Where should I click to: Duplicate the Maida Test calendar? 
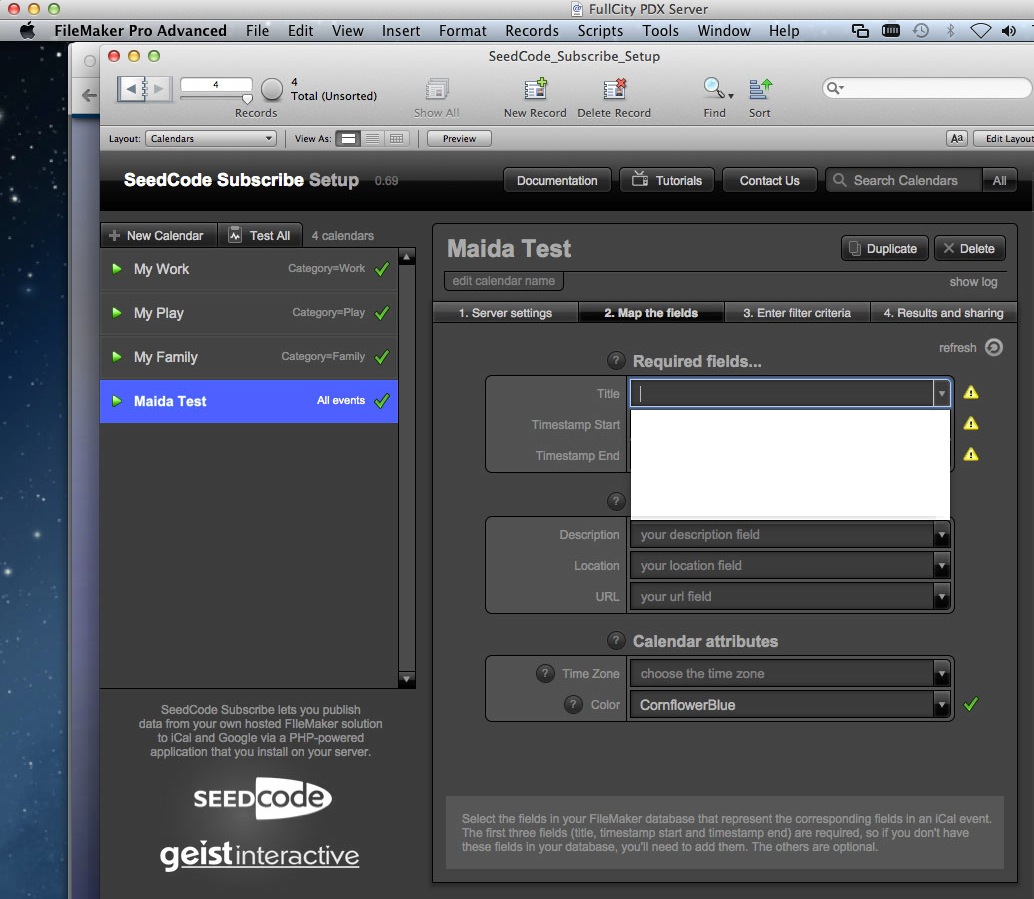pos(884,249)
